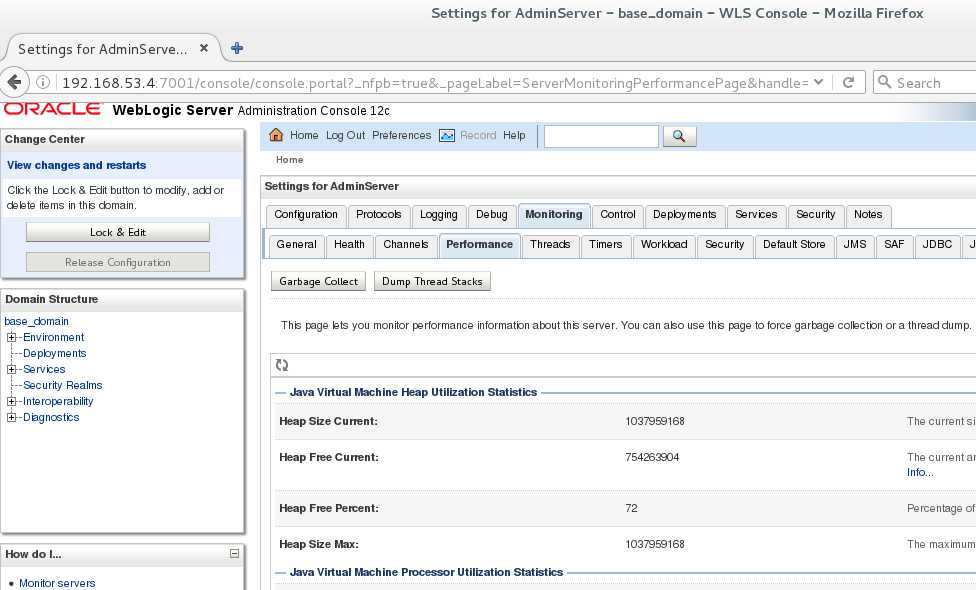
Task: Switch to the JMS sub-tab
Action: click(855, 245)
